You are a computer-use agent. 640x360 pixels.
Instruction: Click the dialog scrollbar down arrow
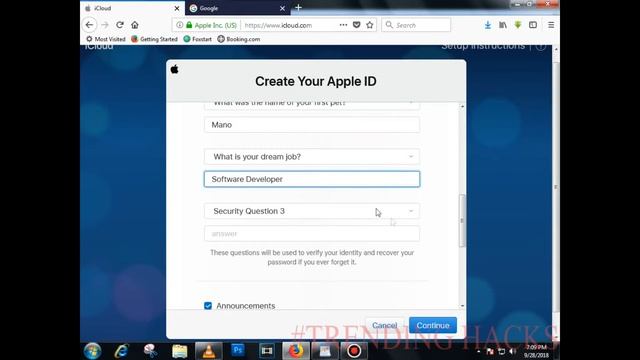(x=462, y=306)
